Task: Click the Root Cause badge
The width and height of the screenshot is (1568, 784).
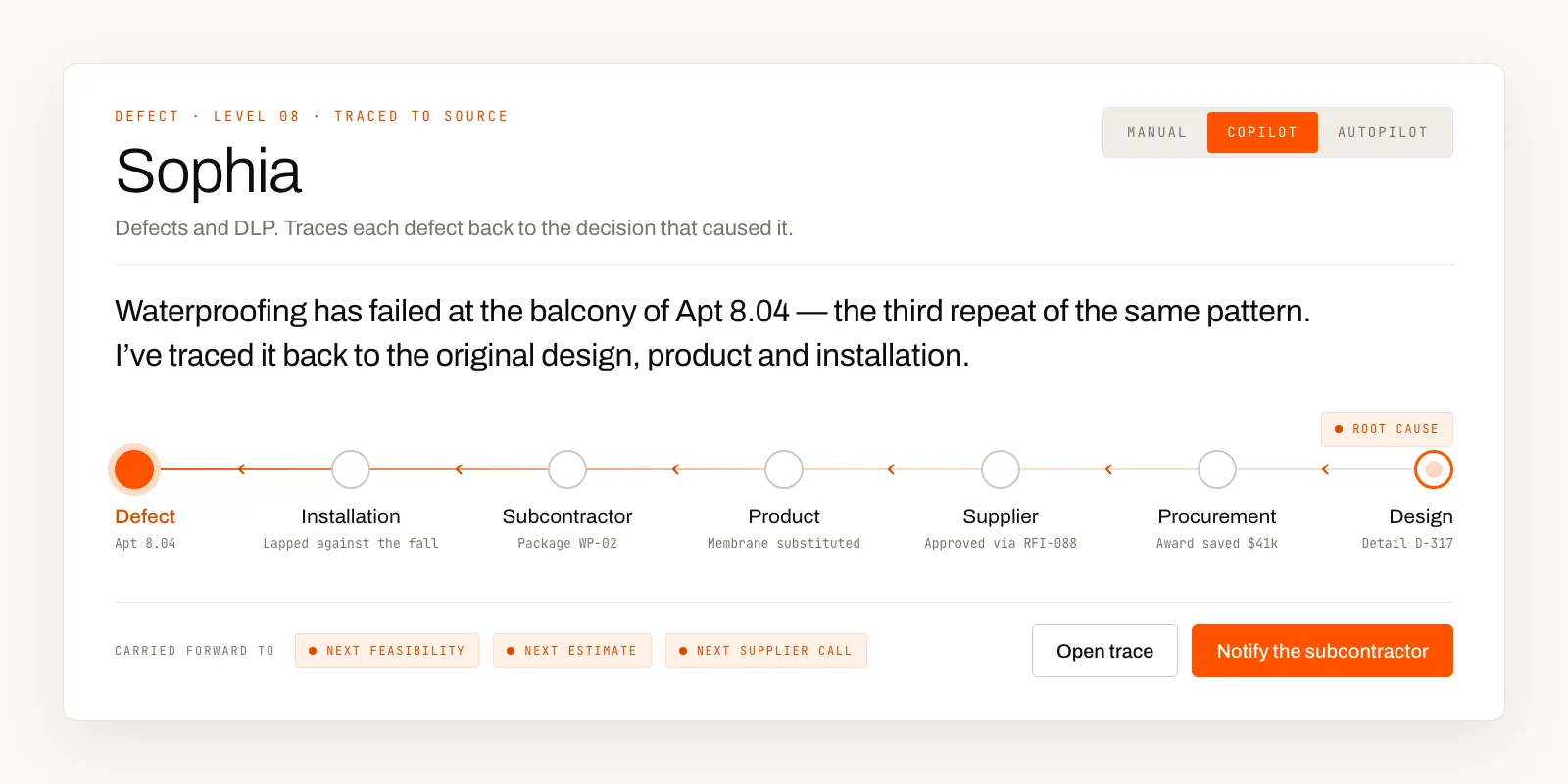Action: pos(1387,429)
